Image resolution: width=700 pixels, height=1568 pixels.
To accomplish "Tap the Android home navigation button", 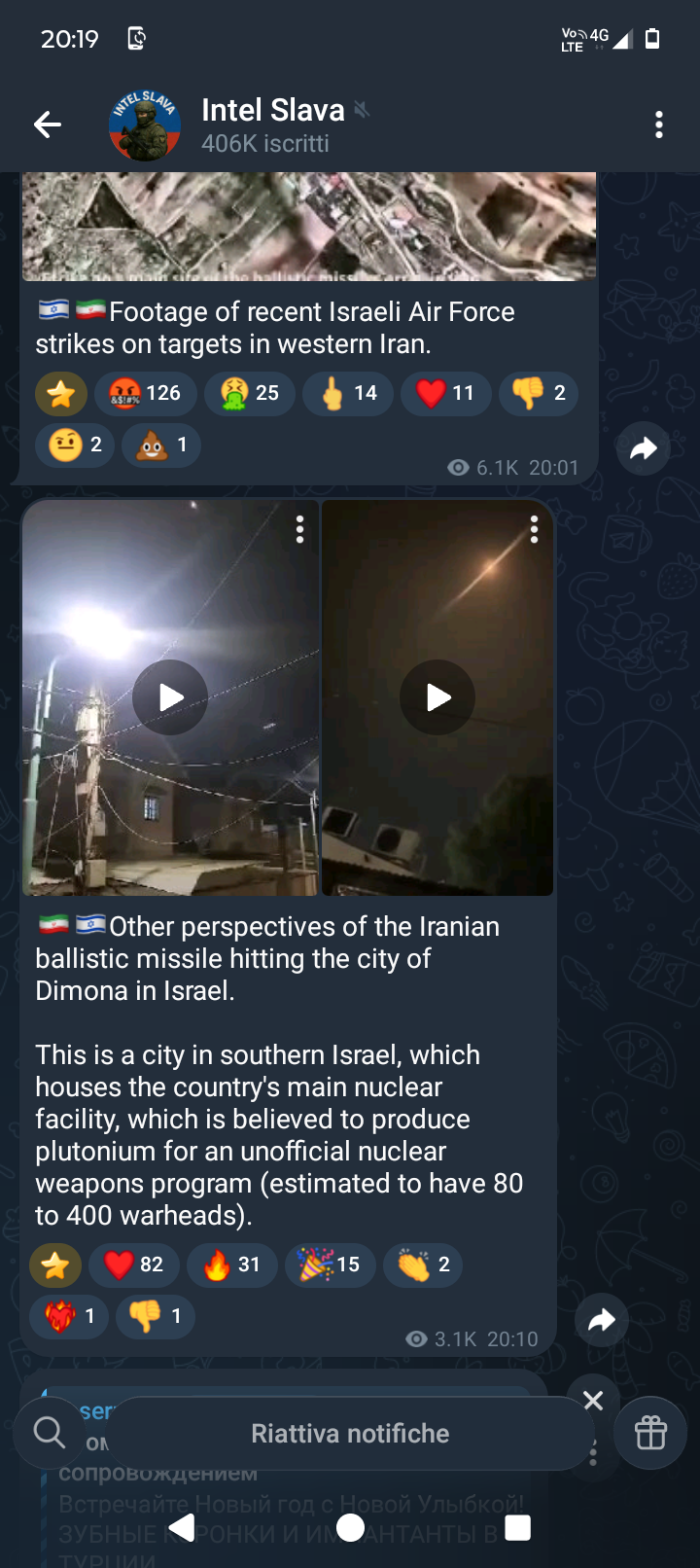I will [x=350, y=1528].
